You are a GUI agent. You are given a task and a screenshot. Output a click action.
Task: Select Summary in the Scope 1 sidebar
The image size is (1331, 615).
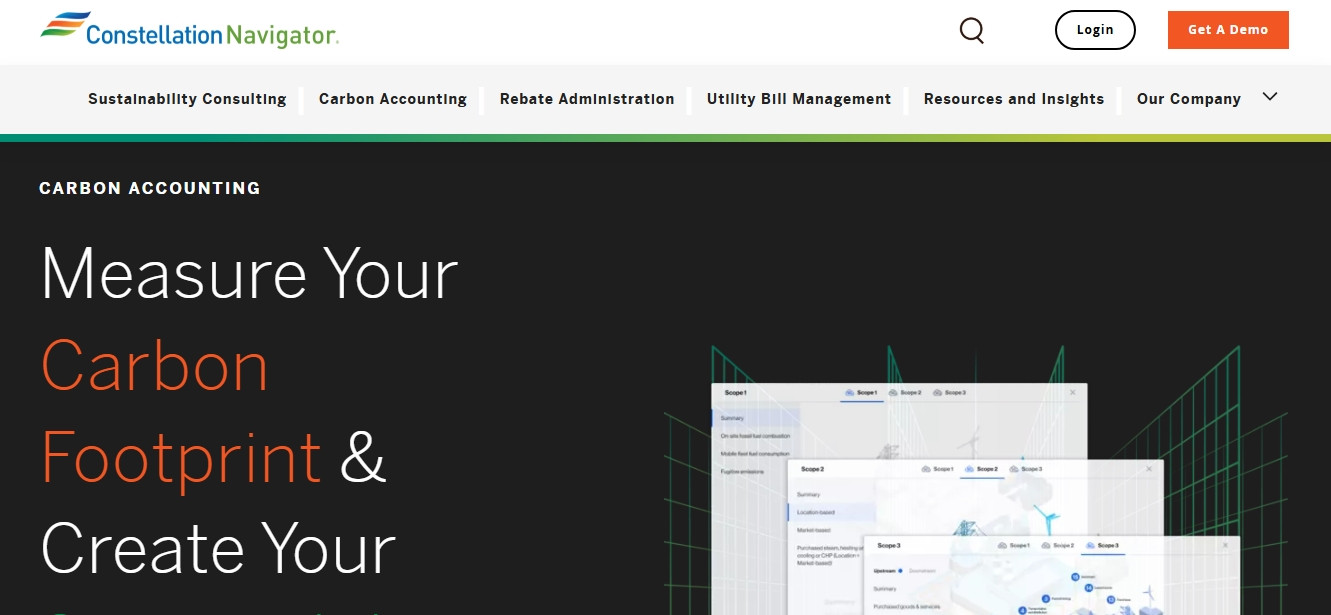click(x=732, y=417)
